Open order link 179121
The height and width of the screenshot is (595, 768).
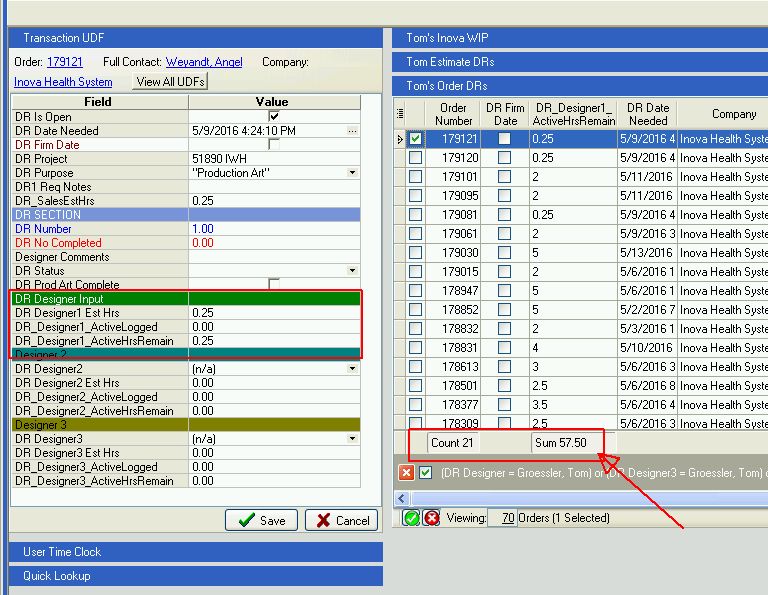[x=65, y=62]
